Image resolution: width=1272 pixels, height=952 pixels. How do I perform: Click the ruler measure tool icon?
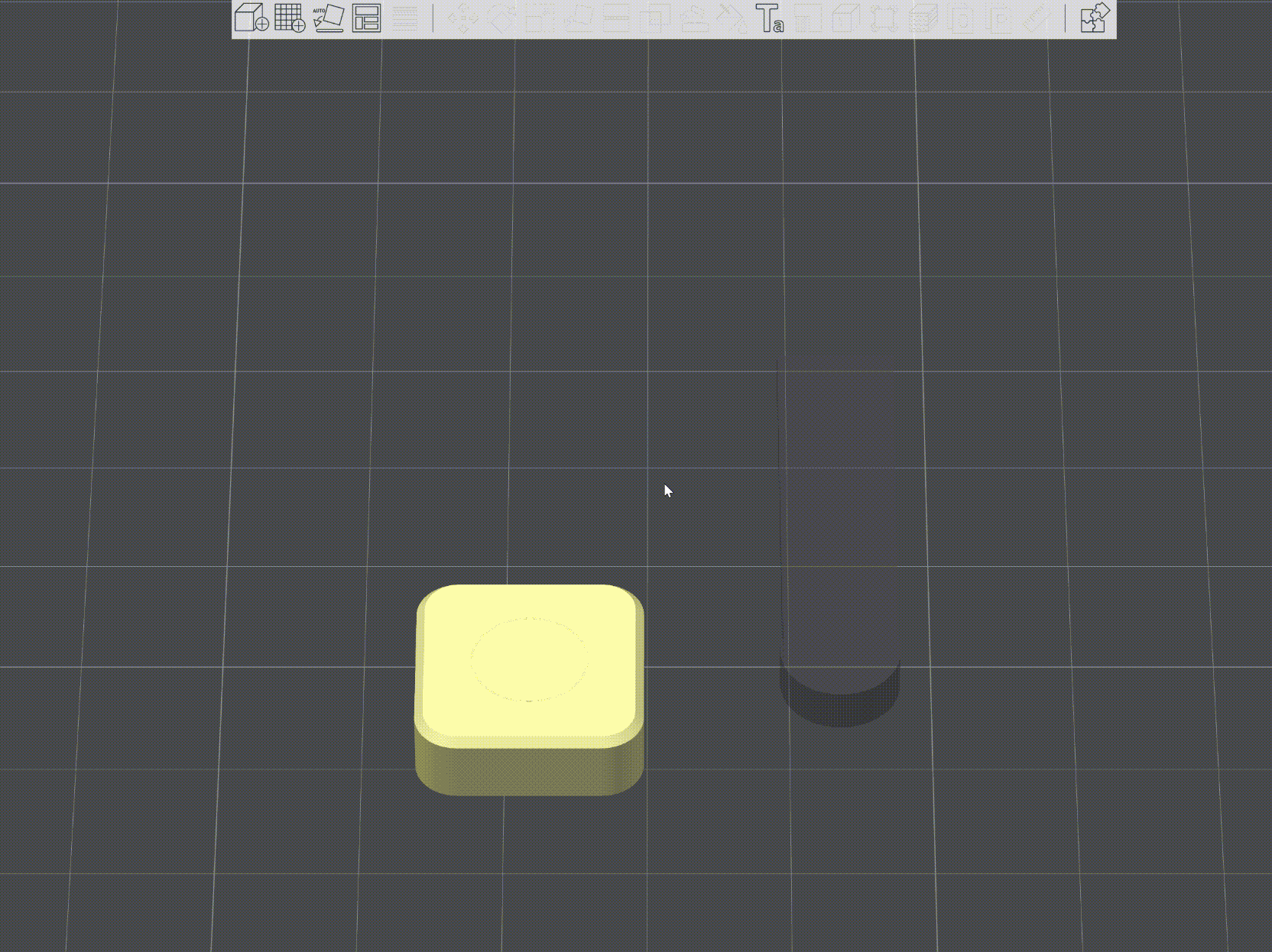click(x=1037, y=18)
